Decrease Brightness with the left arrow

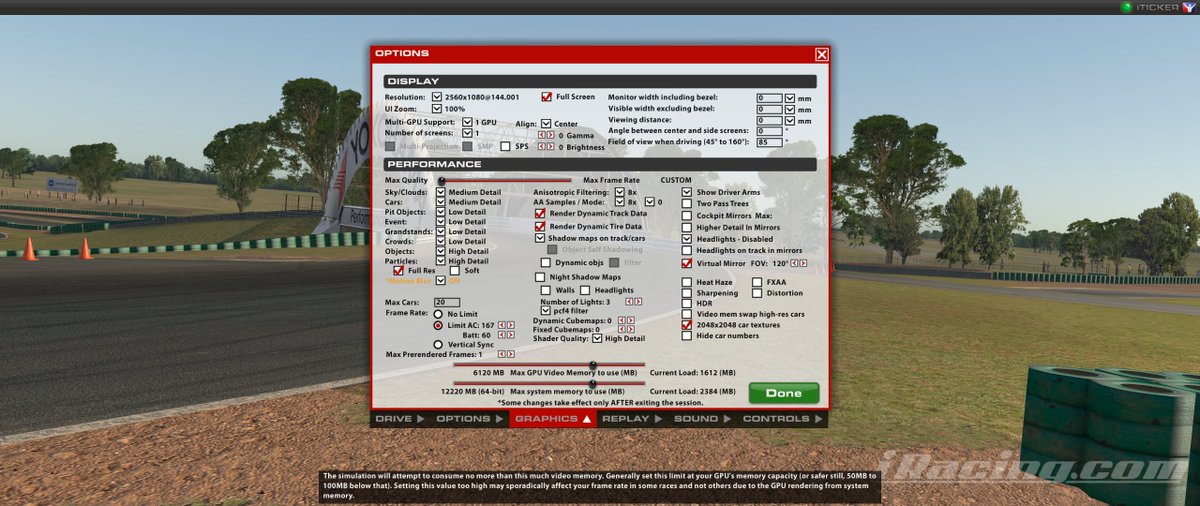point(542,147)
